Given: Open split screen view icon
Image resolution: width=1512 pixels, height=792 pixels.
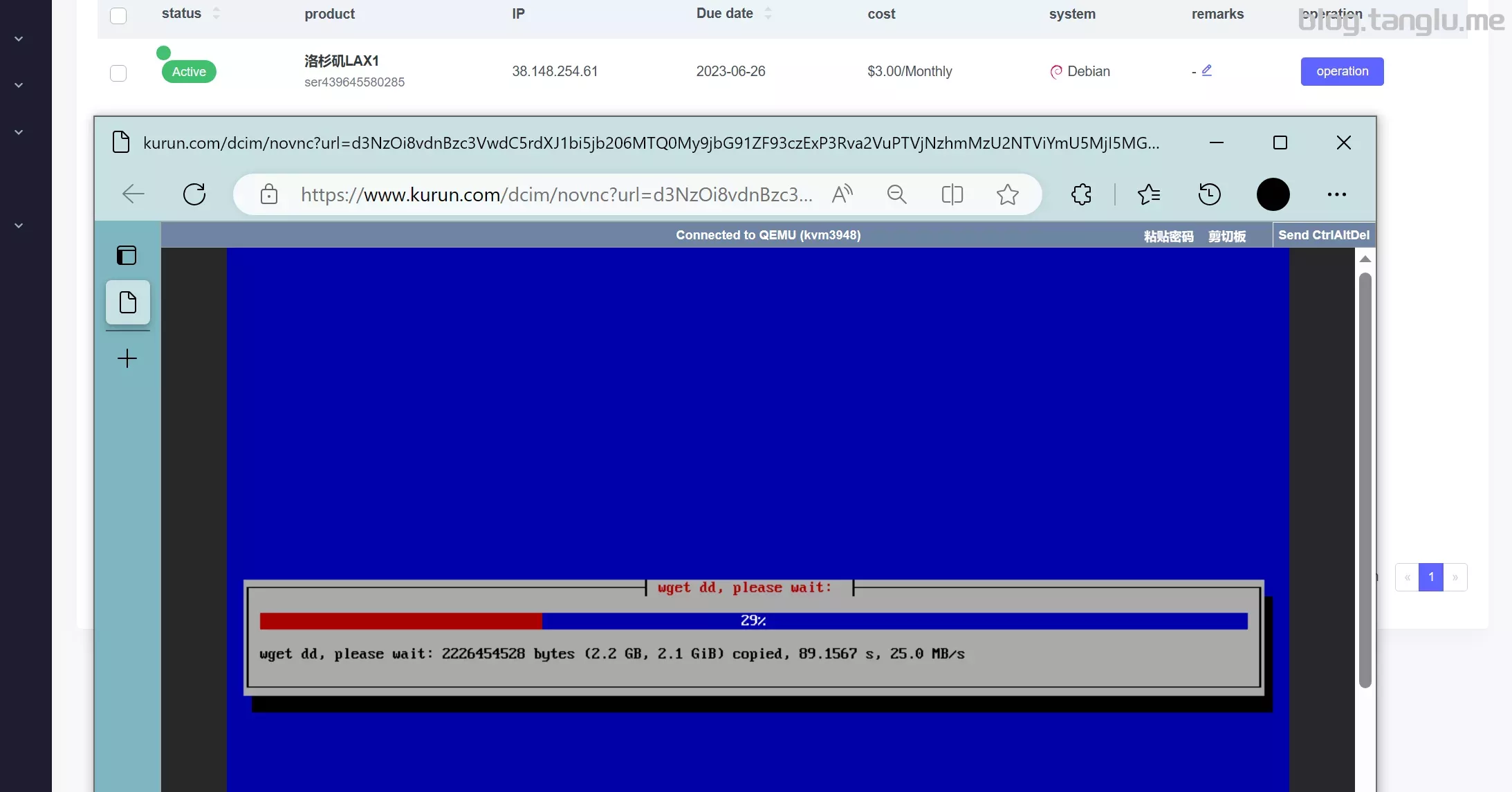Looking at the screenshot, I should pyautogui.click(x=952, y=194).
